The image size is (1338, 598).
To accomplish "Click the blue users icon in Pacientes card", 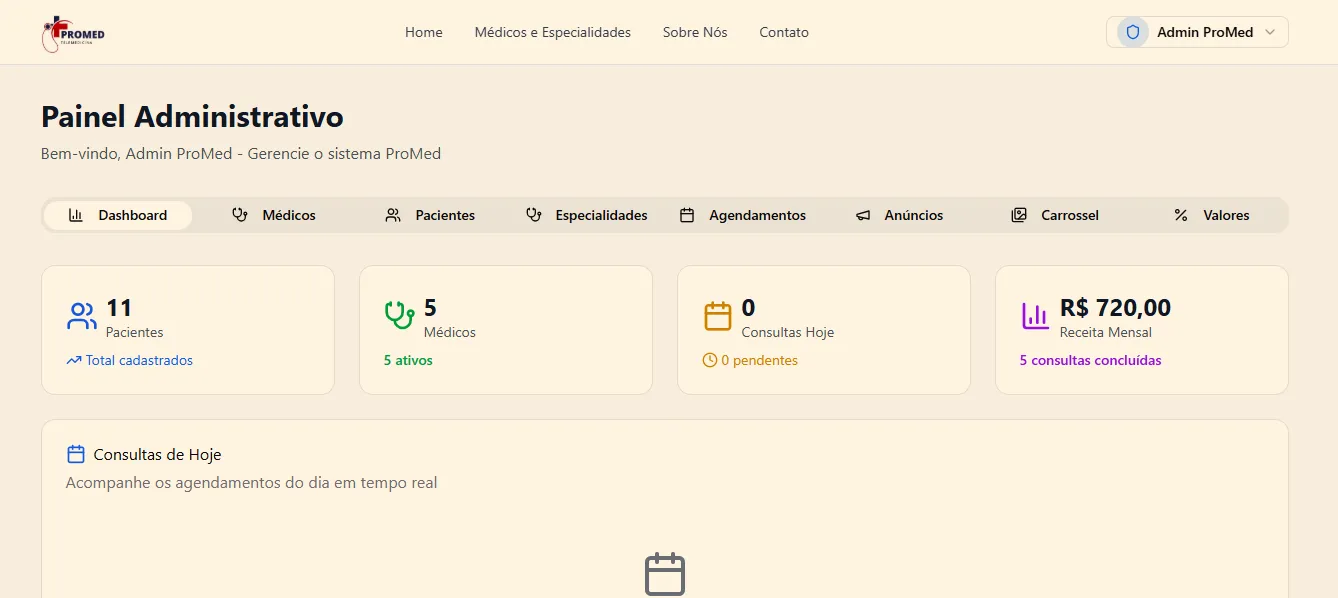I will point(82,316).
